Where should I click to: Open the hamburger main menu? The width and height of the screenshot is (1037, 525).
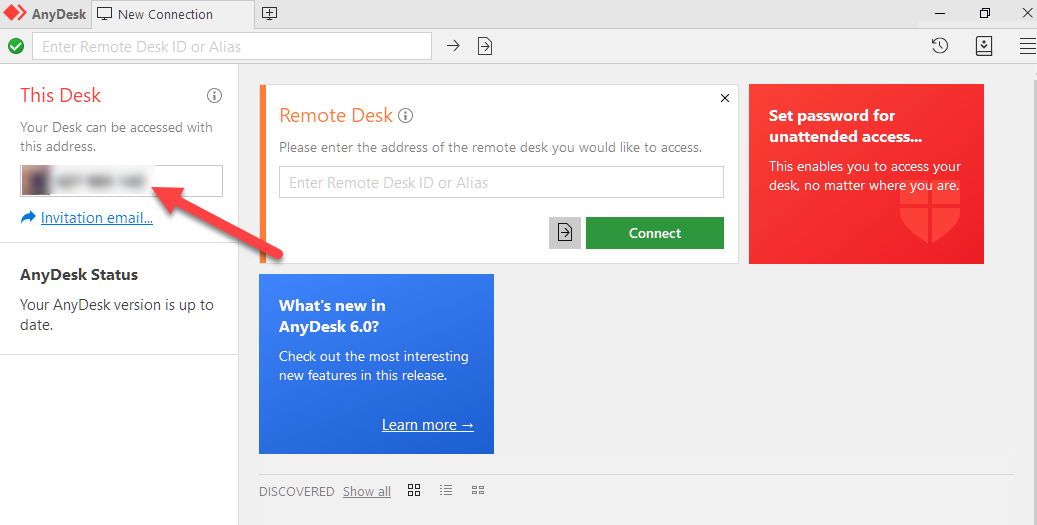click(1028, 46)
